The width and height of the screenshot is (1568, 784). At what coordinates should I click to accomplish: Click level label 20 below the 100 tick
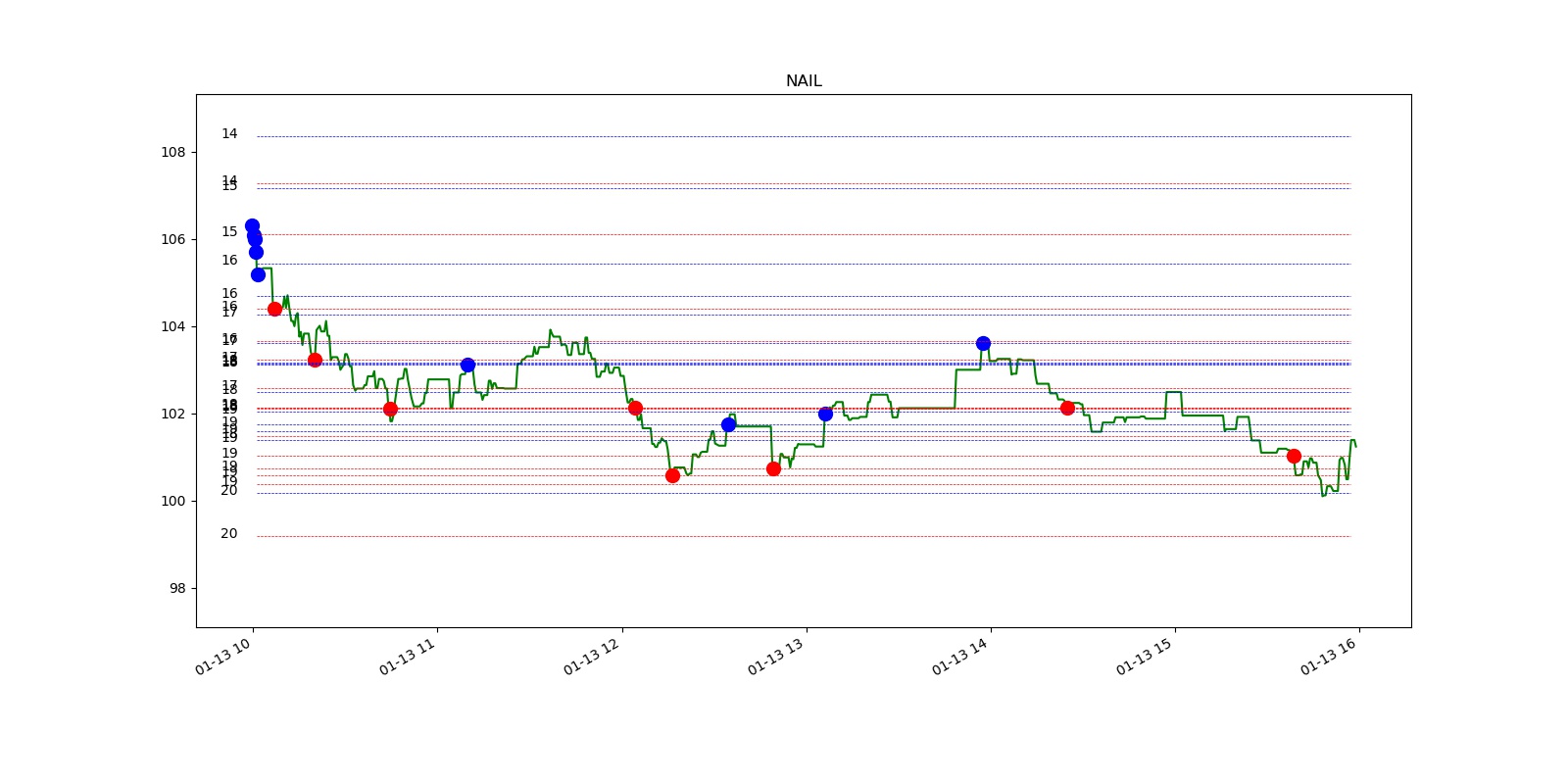coord(229,533)
